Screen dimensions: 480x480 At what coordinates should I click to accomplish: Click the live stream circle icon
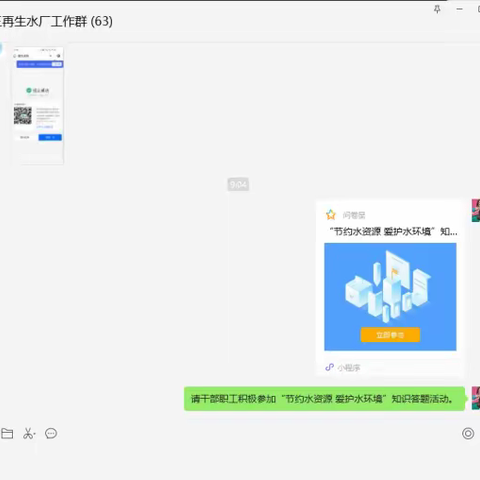(468, 433)
